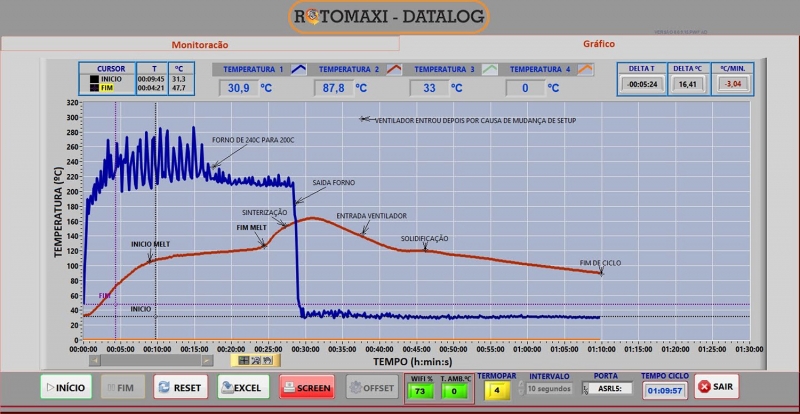The width and height of the screenshot is (800, 414).
Task: Click the INTERVALO 10 segundos field
Action: (548, 388)
